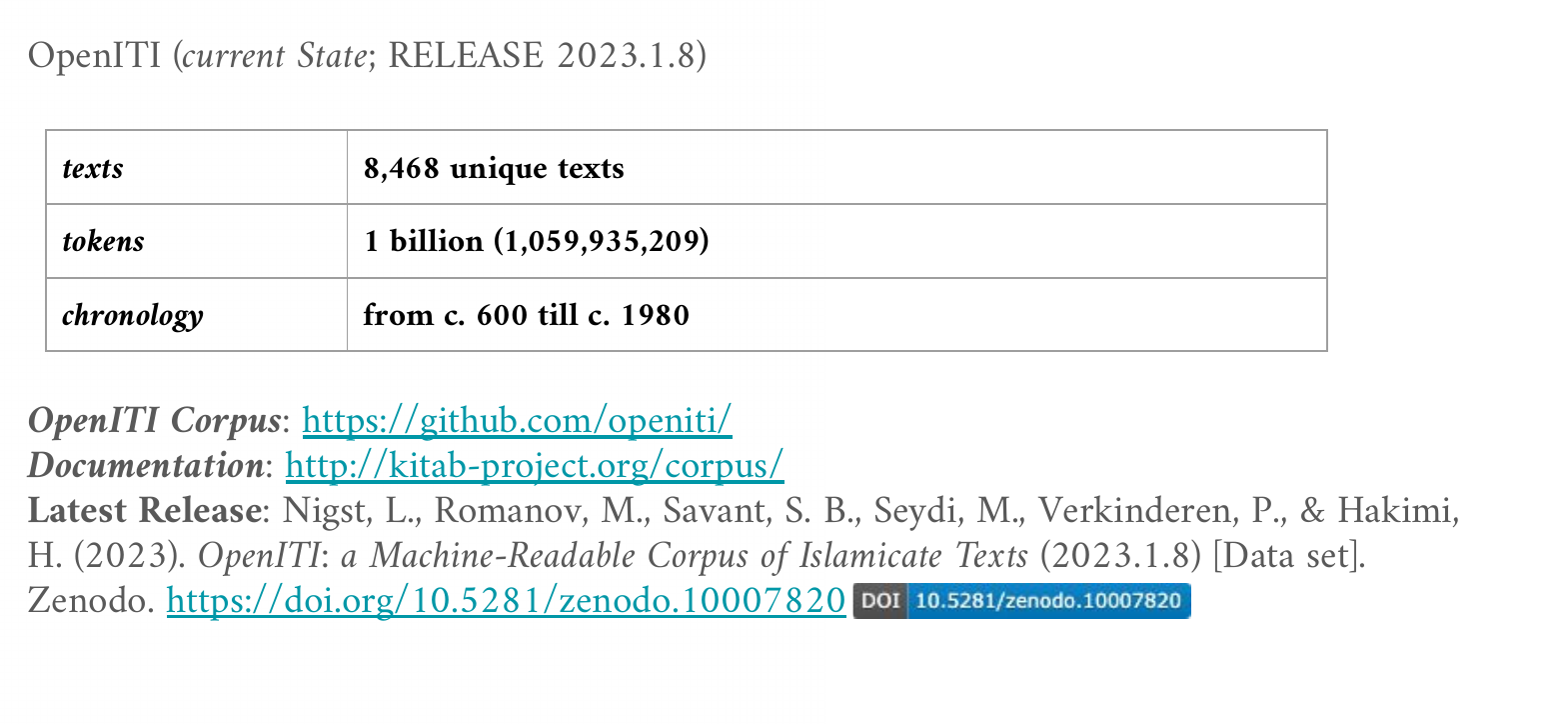Image resolution: width=1568 pixels, height=724 pixels.
Task: Click the '[Data set]' text in citation
Action: click(1289, 555)
